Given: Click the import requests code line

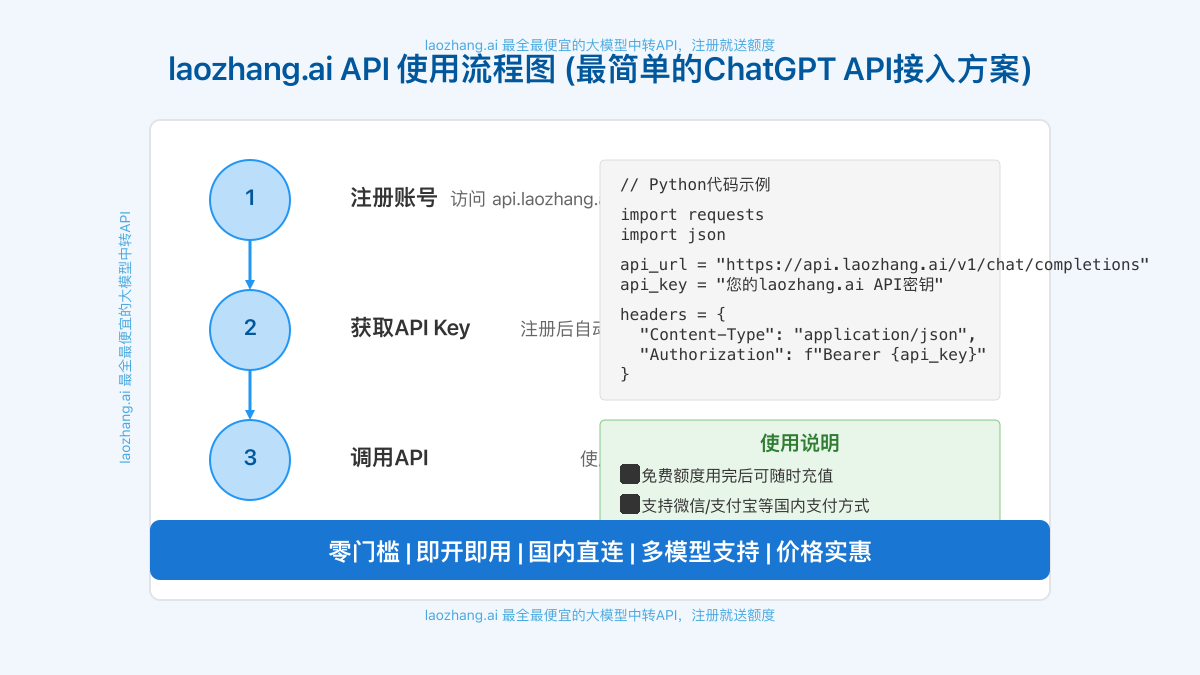Looking at the screenshot, I should click(692, 214).
